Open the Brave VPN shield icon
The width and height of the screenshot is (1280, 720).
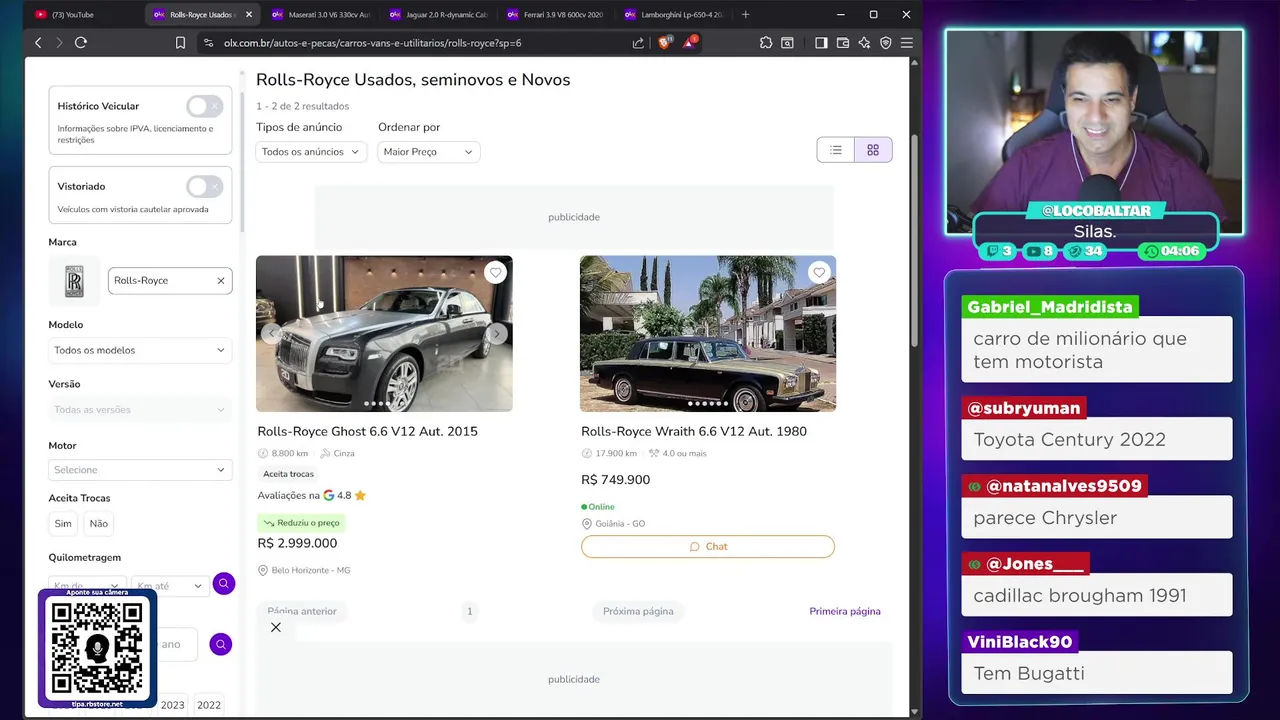885,43
